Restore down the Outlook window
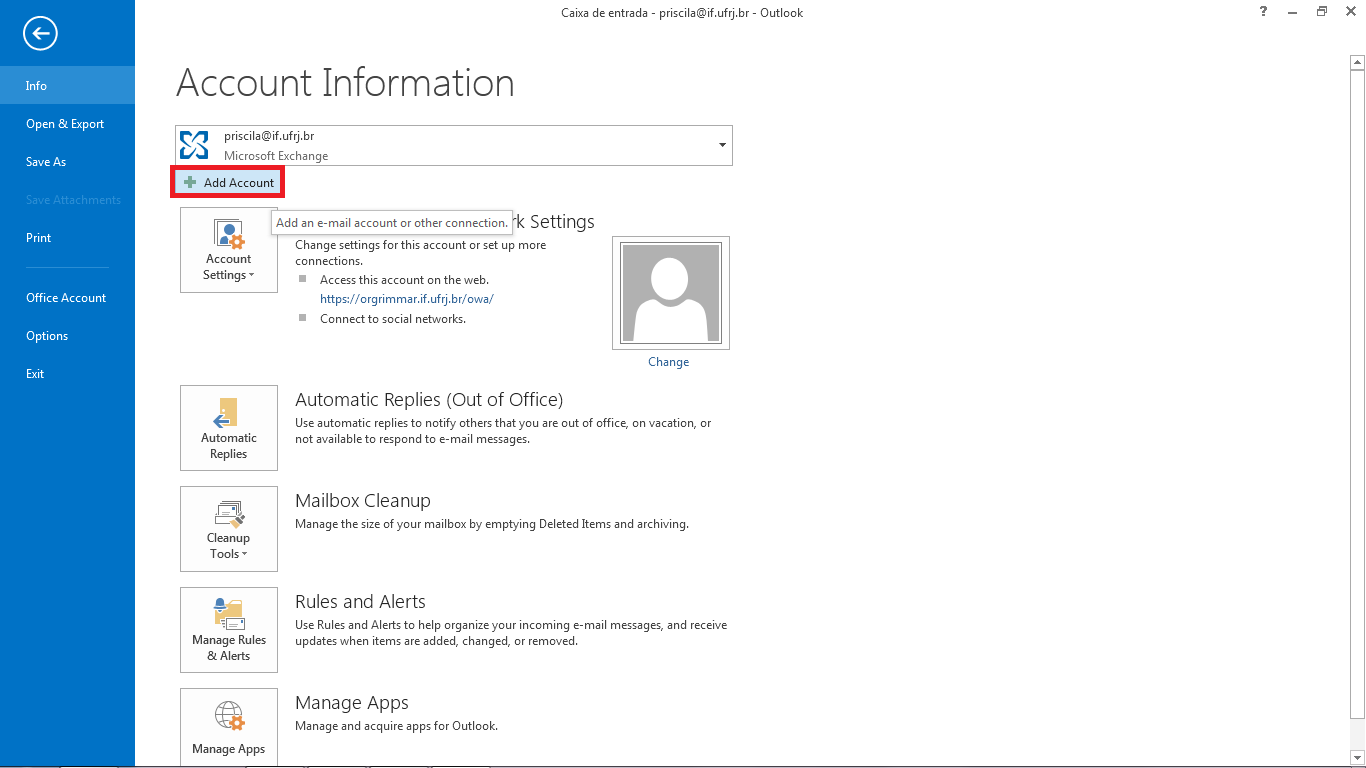The image size is (1366, 768). pyautogui.click(x=1322, y=12)
